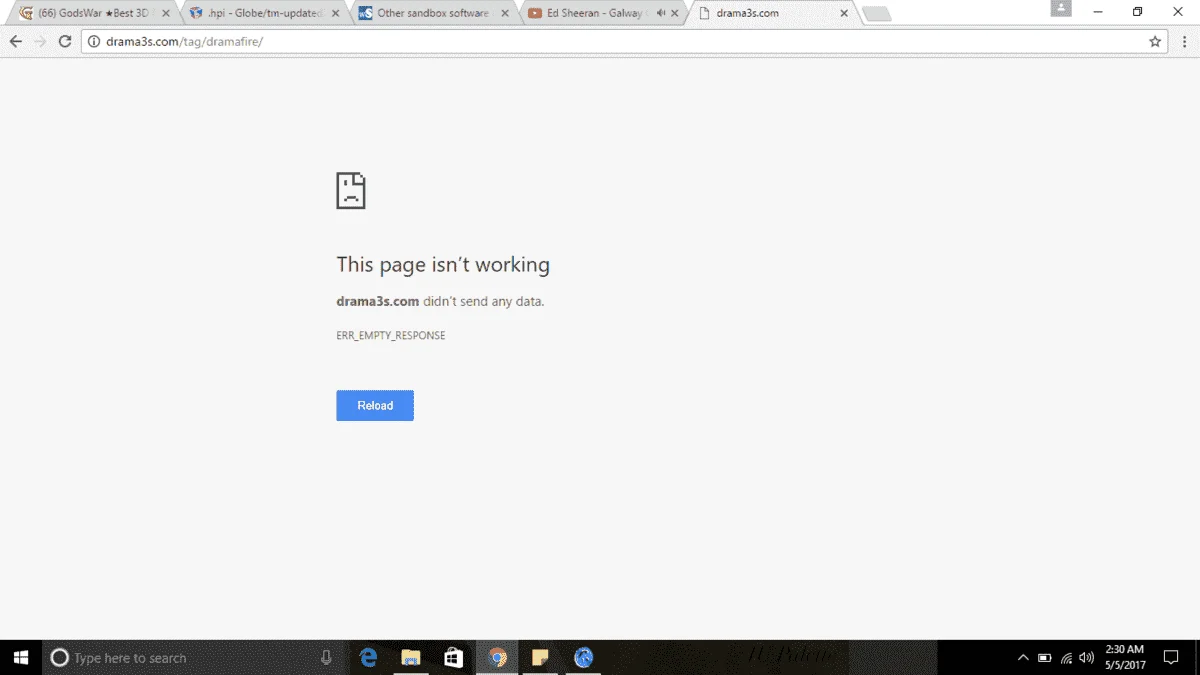Click the clock showing 2:30 AM
Image resolution: width=1200 pixels, height=675 pixels.
[x=1125, y=657]
